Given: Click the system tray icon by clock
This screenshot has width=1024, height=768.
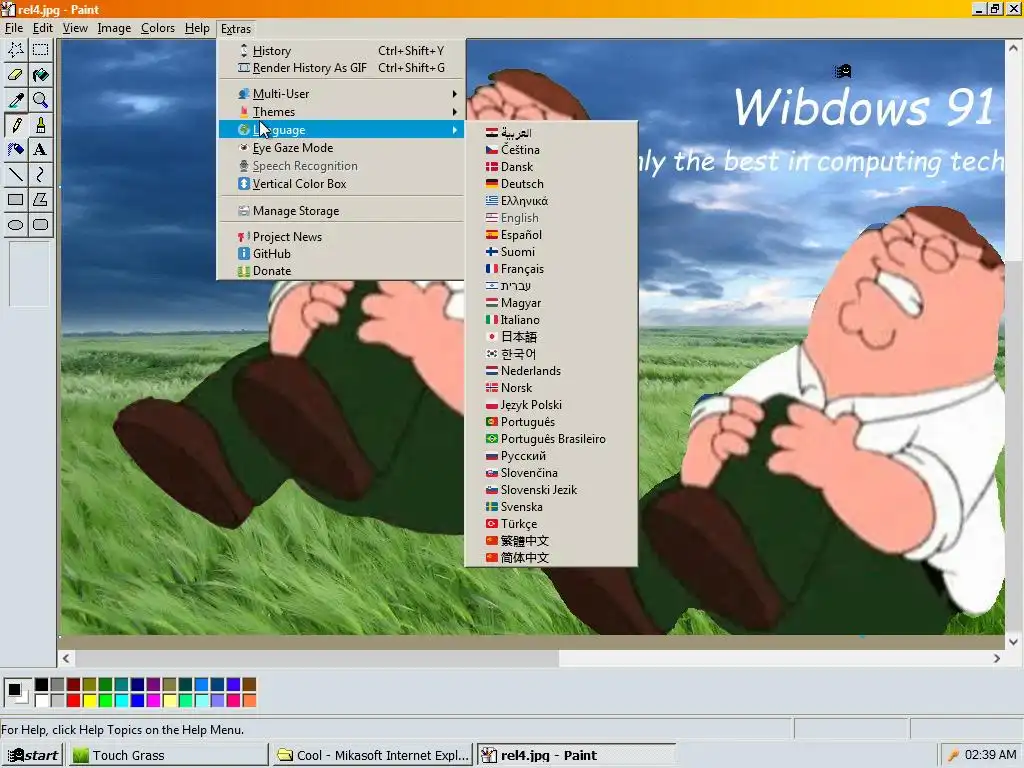Looking at the screenshot, I should (x=953, y=756).
